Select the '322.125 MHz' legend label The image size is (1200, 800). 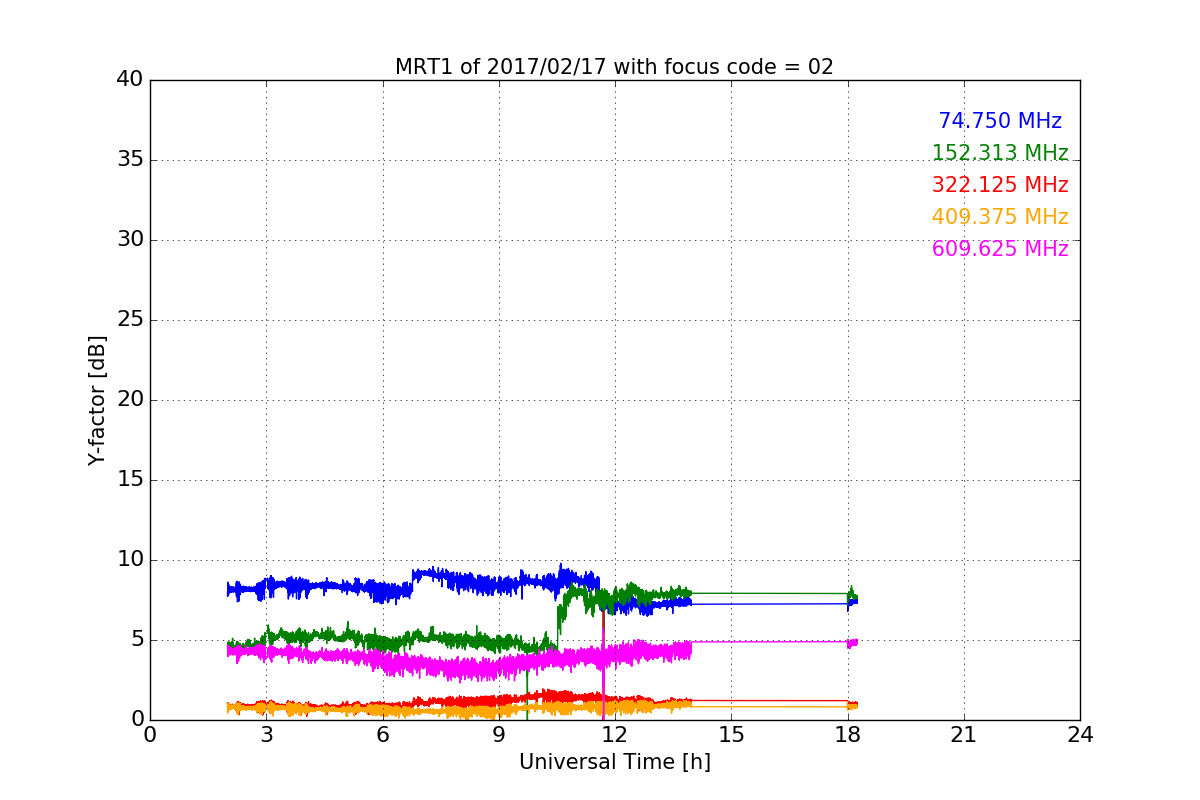(1000, 185)
